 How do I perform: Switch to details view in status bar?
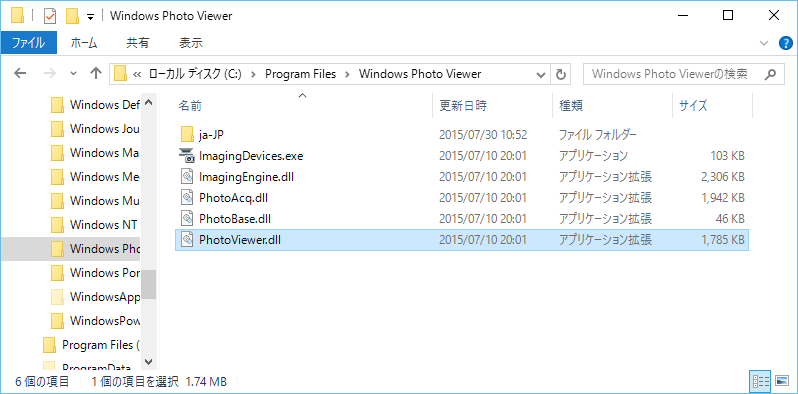pos(760,381)
